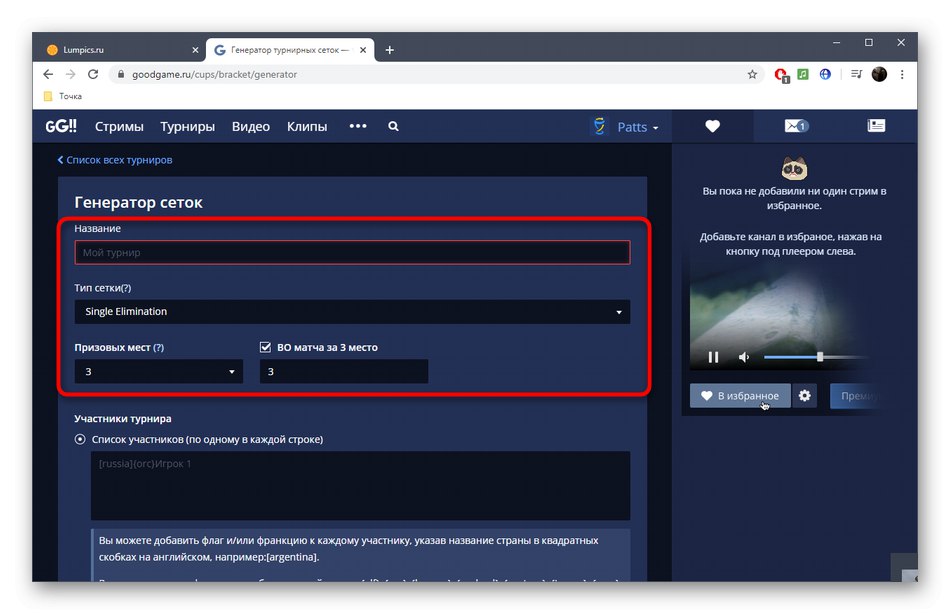Viewport: 950px width, 614px height.
Task: Select the Генератор турнирных сеток tab
Action: point(290,50)
